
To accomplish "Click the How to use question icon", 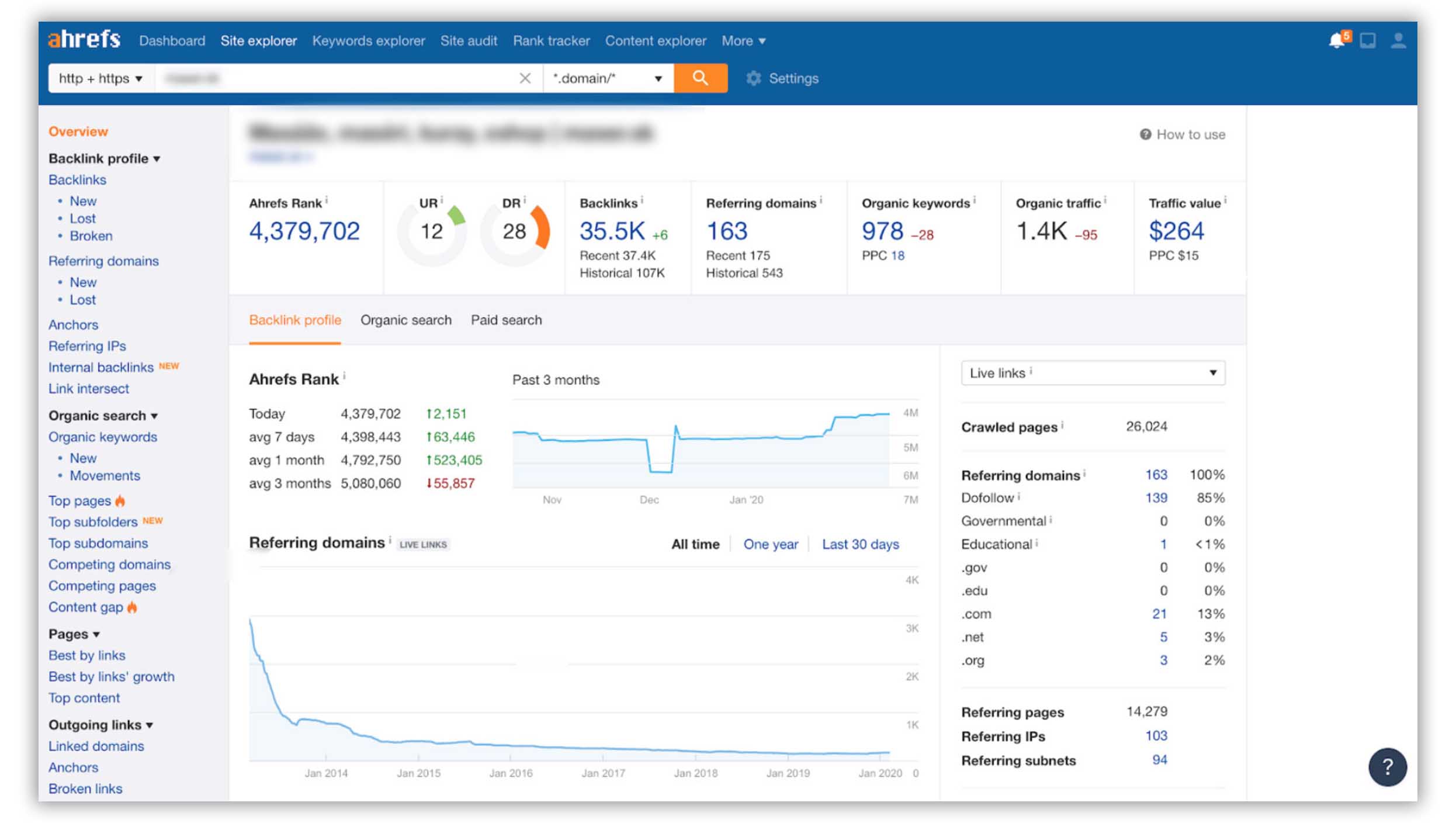I will coord(1145,134).
